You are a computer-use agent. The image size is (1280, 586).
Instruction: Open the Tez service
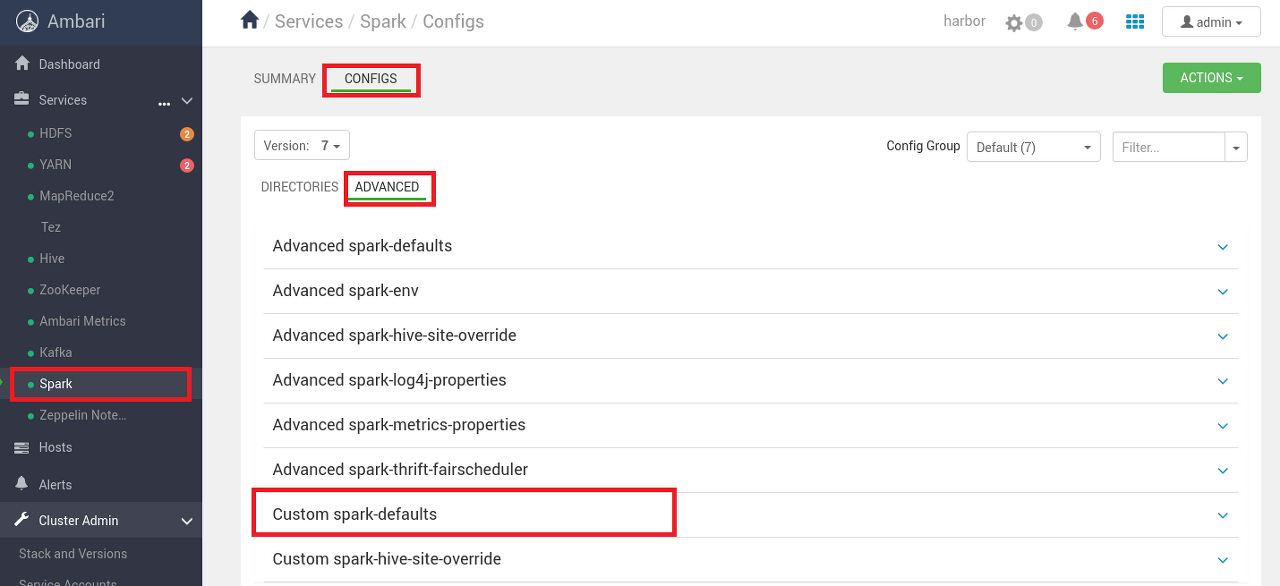(x=51, y=227)
